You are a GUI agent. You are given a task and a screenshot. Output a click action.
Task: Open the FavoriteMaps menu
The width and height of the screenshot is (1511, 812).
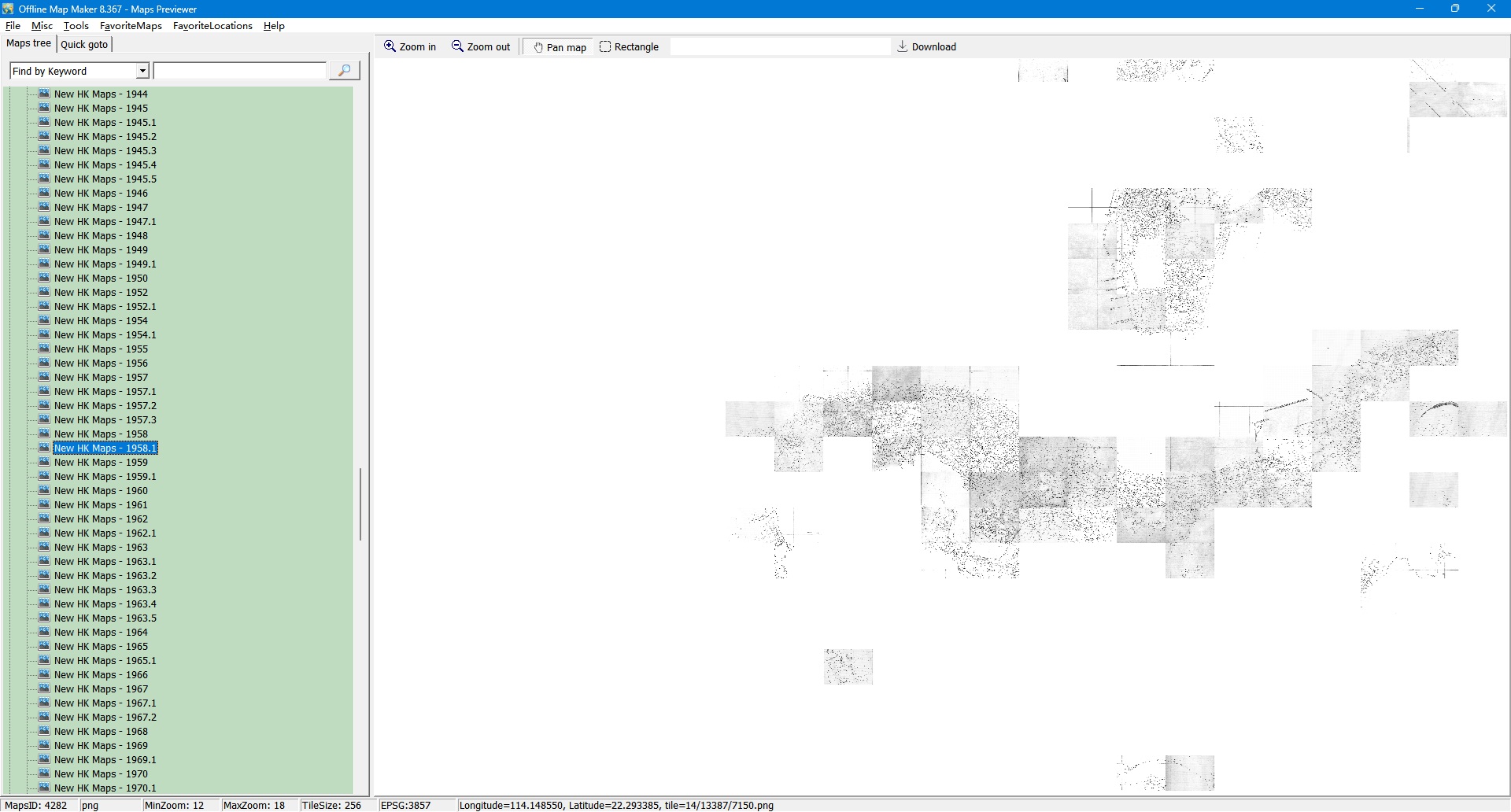tap(131, 26)
